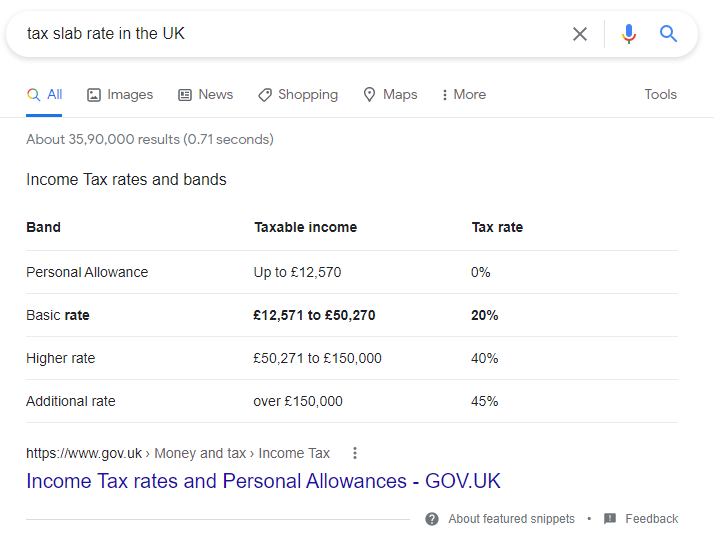Click the question mark icon for featured snippets
The image size is (714, 548).
pos(432,519)
